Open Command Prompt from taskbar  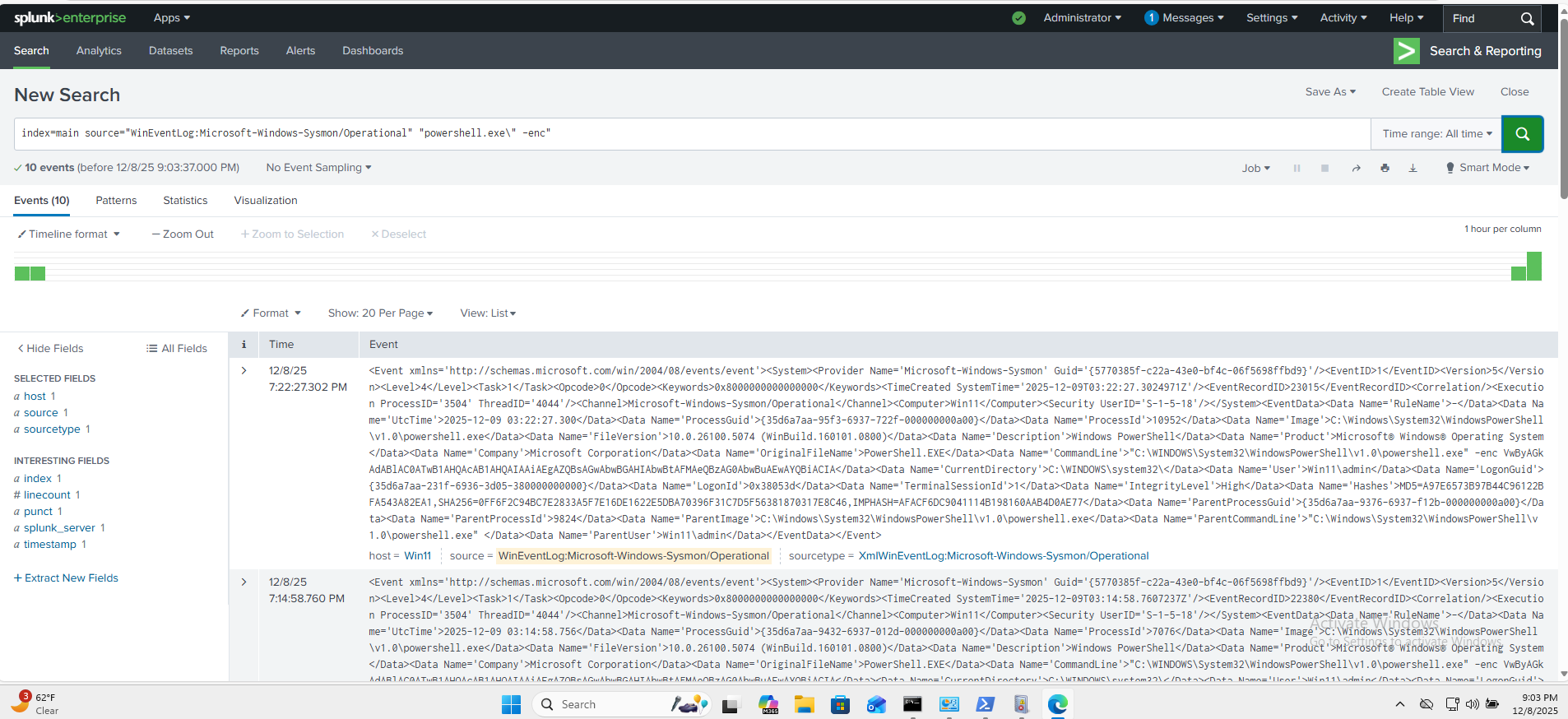[x=912, y=704]
